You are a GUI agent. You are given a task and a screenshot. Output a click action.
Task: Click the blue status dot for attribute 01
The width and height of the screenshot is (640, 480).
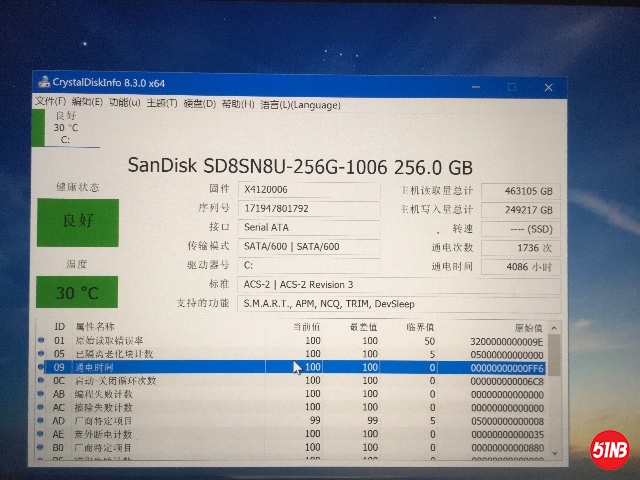[x=40, y=340]
